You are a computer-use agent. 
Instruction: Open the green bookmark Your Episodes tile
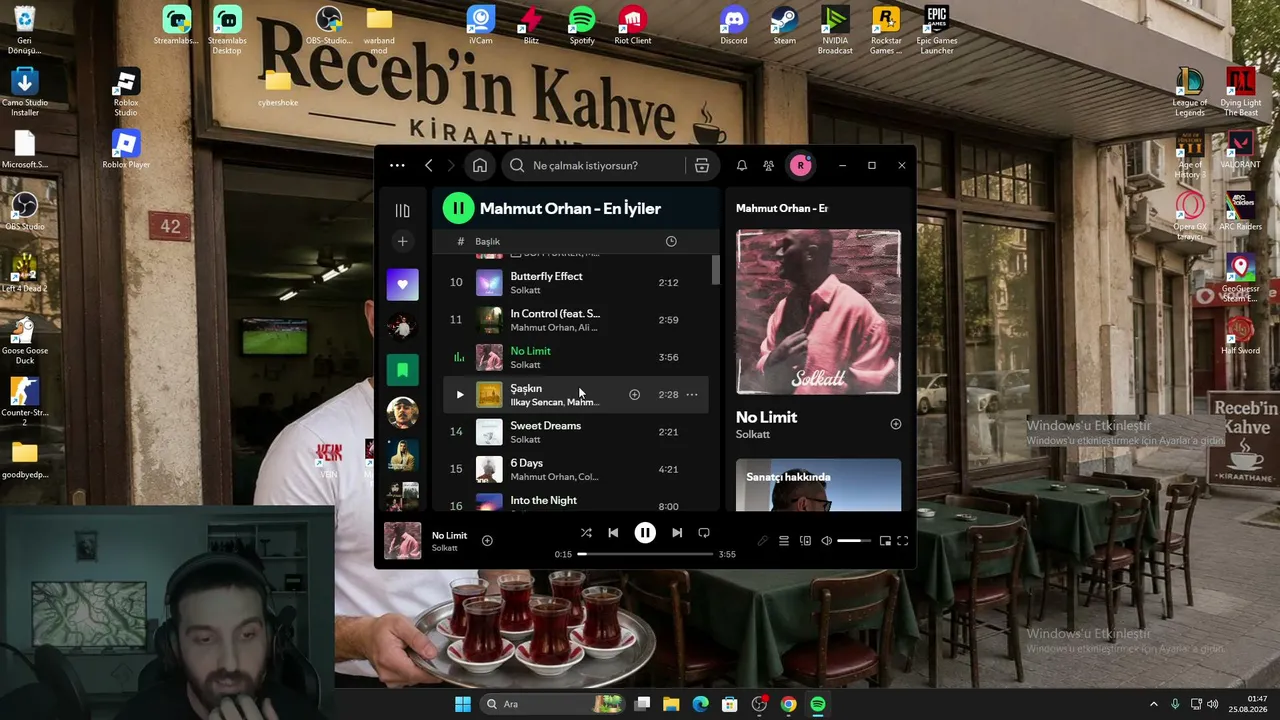pos(402,370)
